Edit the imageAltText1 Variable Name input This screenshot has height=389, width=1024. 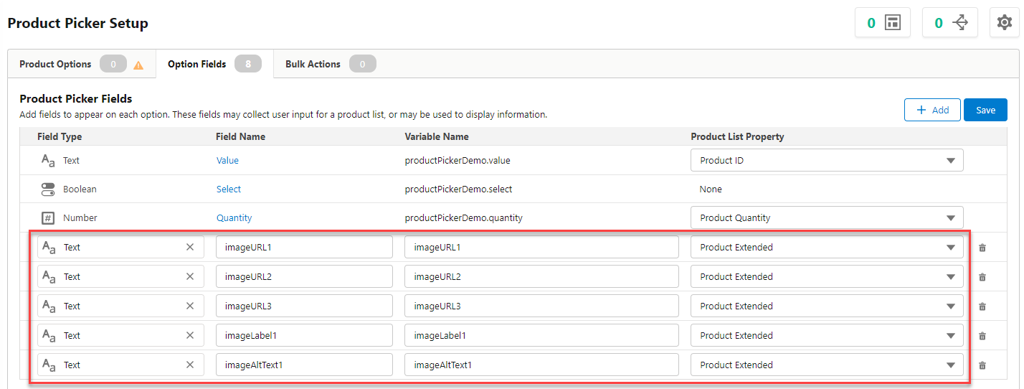[x=542, y=365]
